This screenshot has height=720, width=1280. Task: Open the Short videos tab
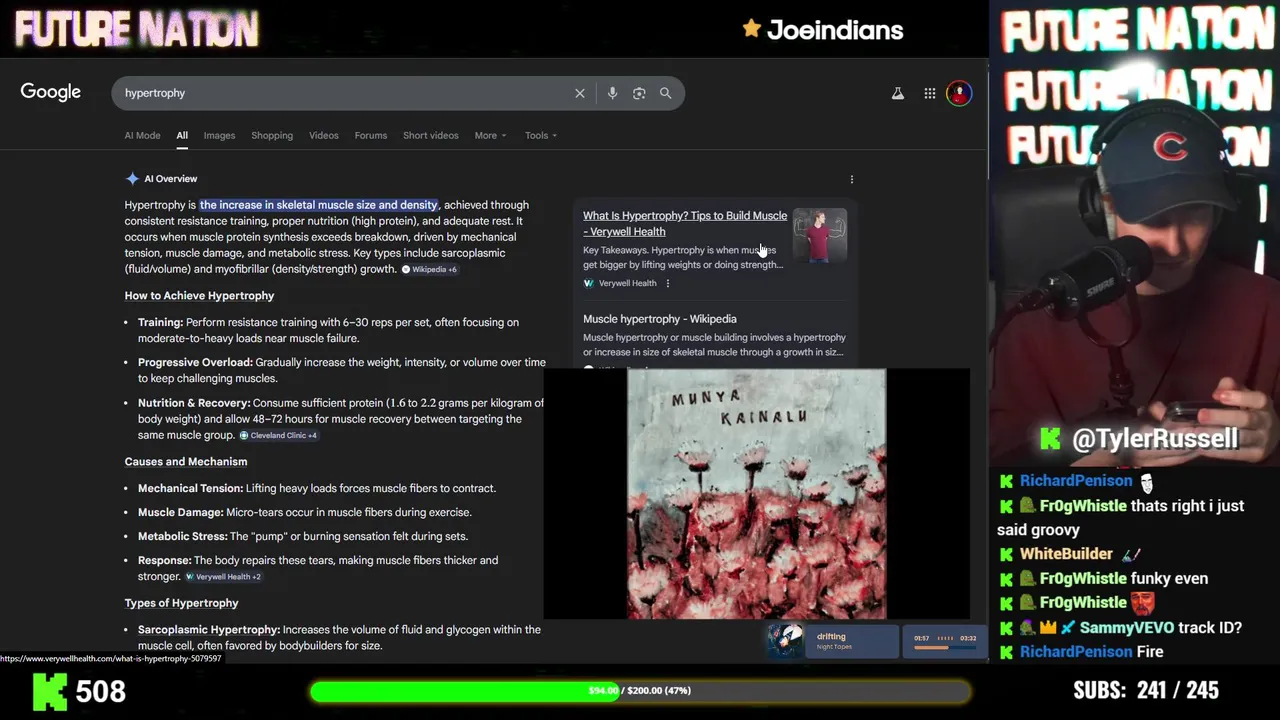431,135
